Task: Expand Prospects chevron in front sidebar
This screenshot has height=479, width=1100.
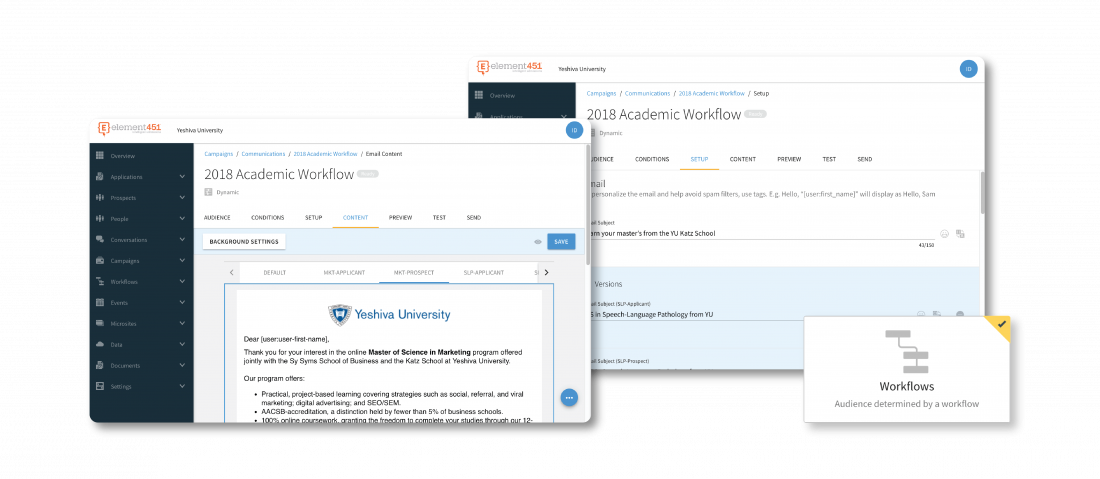Action: point(182,198)
